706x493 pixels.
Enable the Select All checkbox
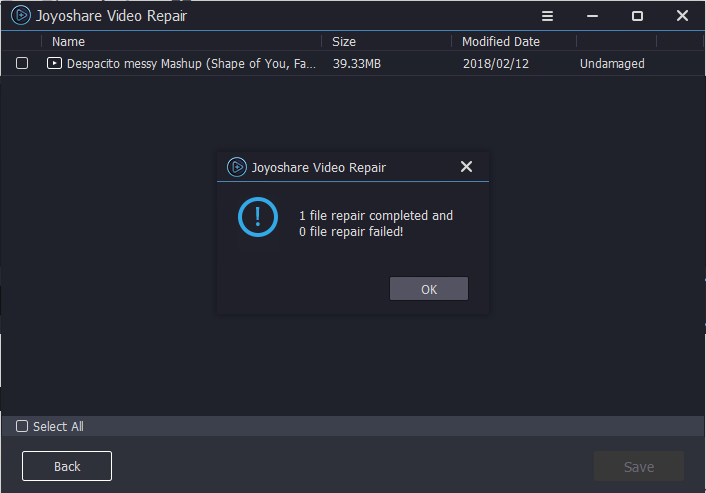click(x=22, y=426)
